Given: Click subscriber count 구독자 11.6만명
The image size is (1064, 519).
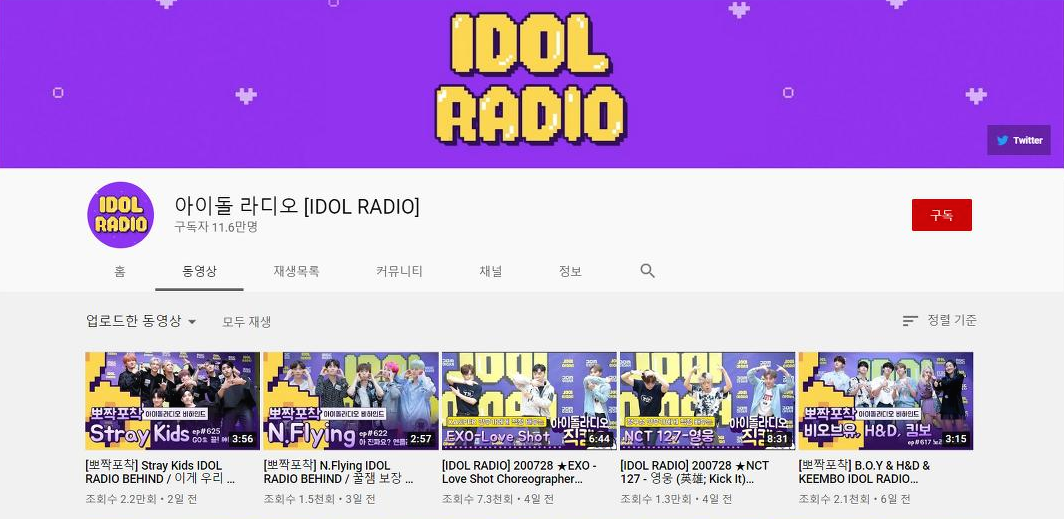Looking at the screenshot, I should [216, 227].
